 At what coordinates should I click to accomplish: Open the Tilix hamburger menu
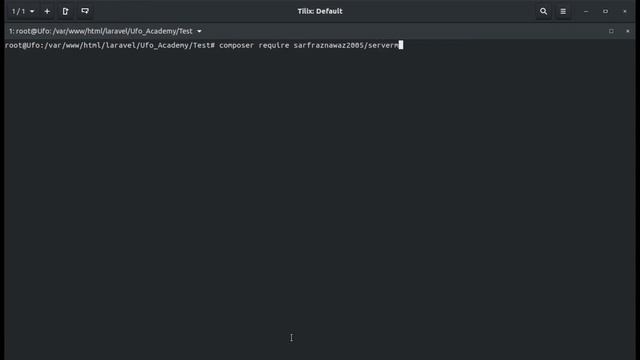point(563,11)
